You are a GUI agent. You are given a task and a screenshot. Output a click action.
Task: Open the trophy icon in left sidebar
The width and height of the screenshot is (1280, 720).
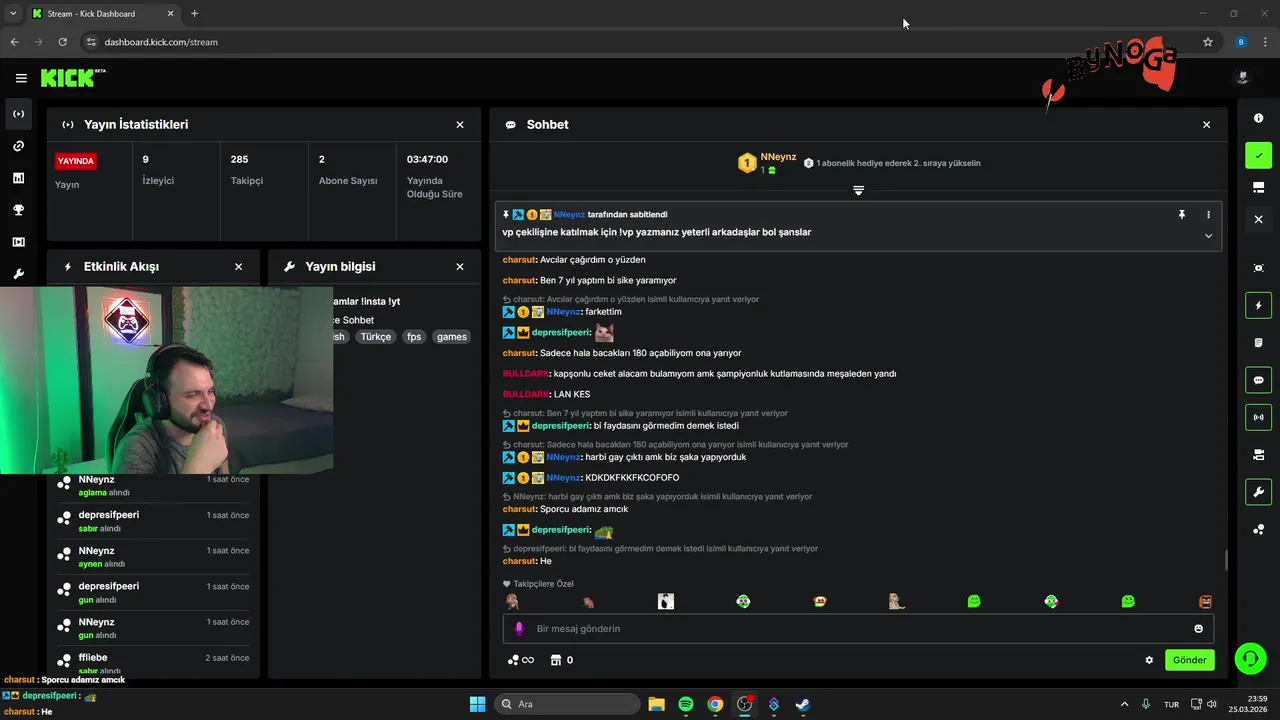coord(18,210)
